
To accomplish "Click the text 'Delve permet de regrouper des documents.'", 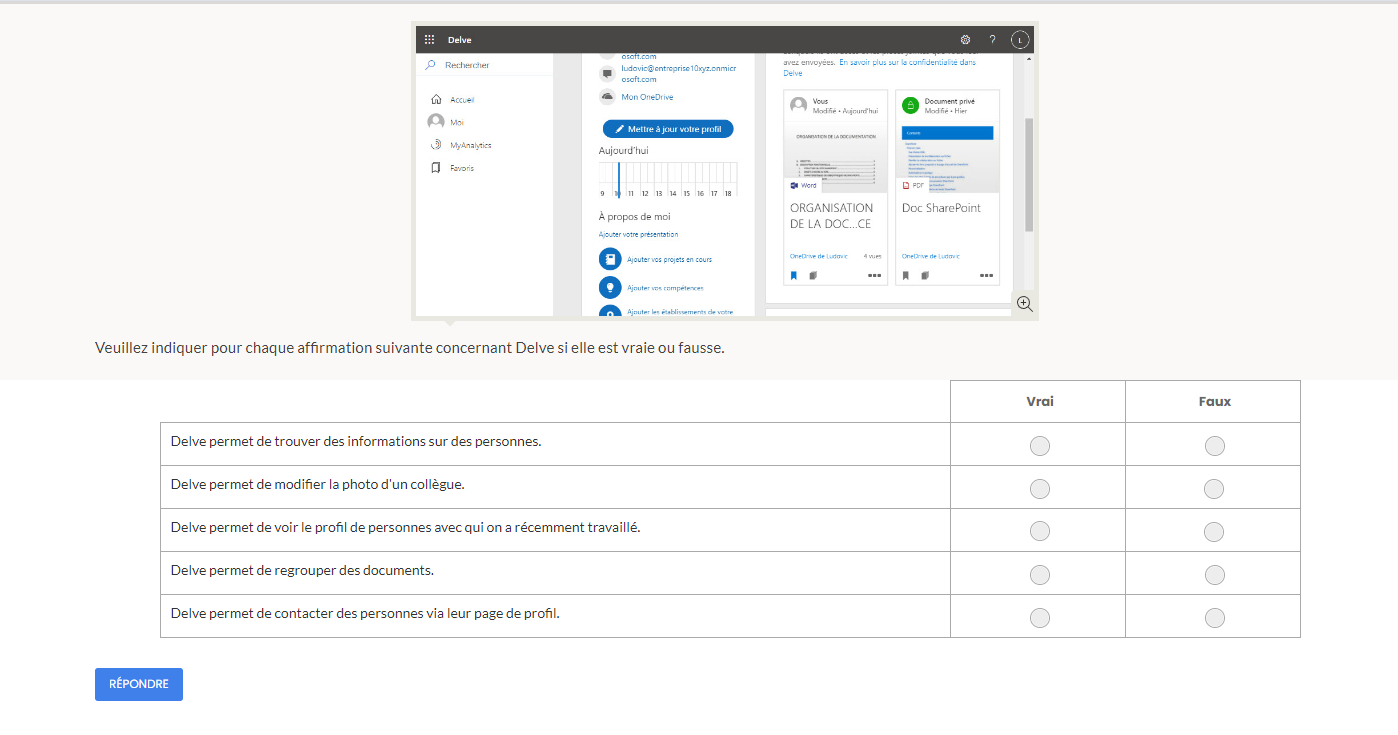I will tap(302, 570).
